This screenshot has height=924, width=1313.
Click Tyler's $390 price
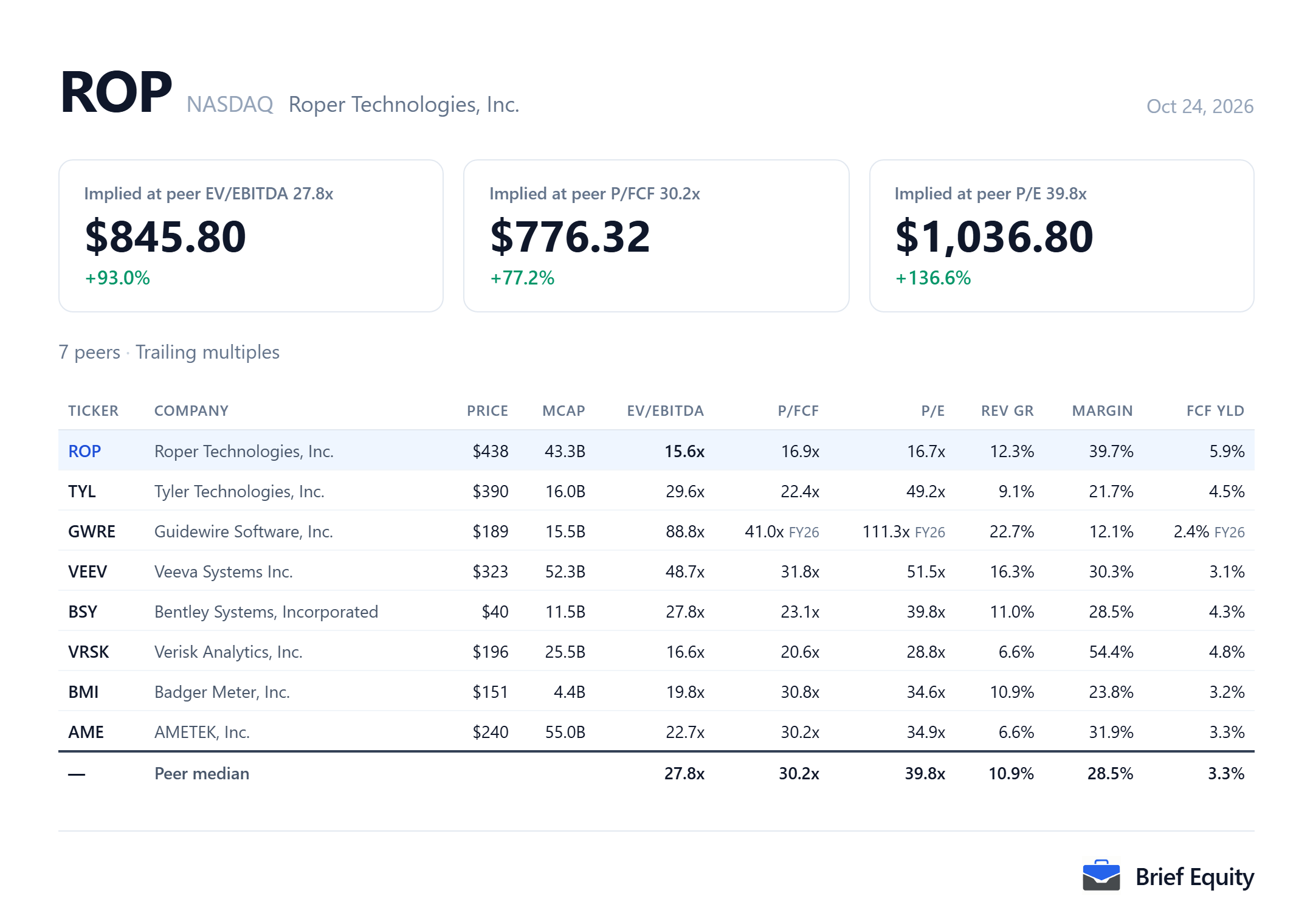(491, 491)
